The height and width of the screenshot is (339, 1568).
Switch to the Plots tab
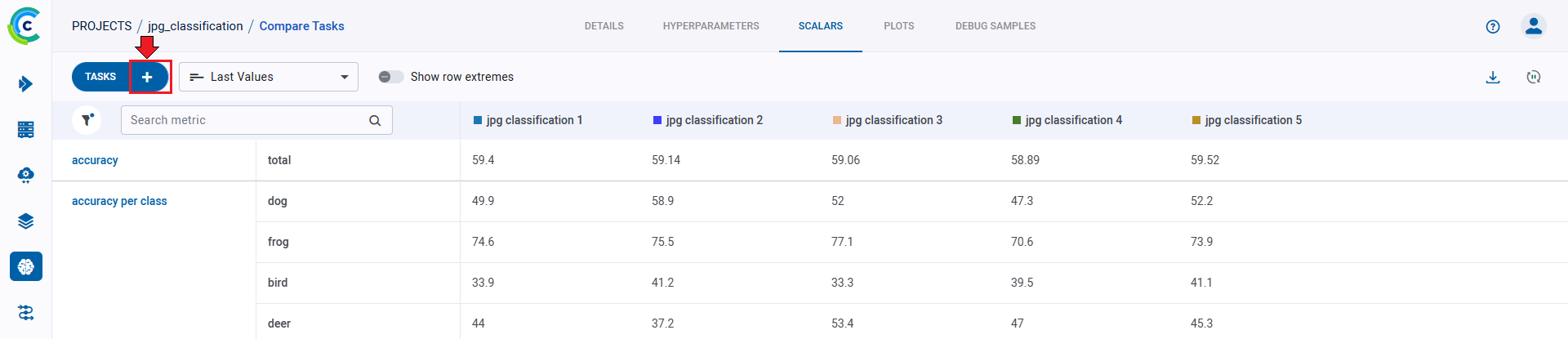coord(898,26)
